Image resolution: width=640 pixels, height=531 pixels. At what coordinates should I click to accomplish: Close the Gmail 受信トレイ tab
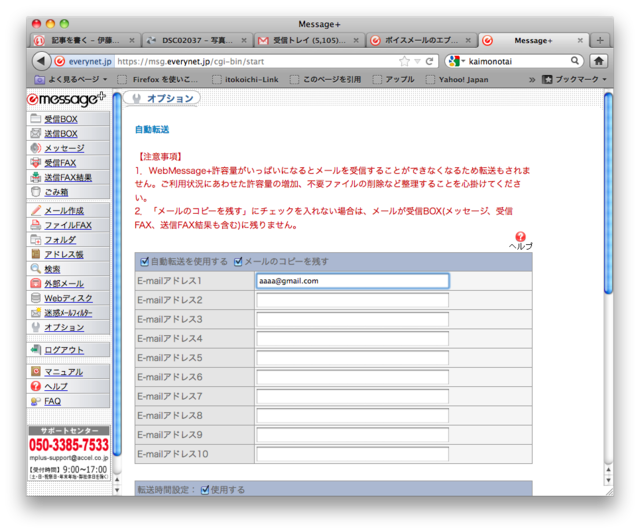(x=356, y=40)
